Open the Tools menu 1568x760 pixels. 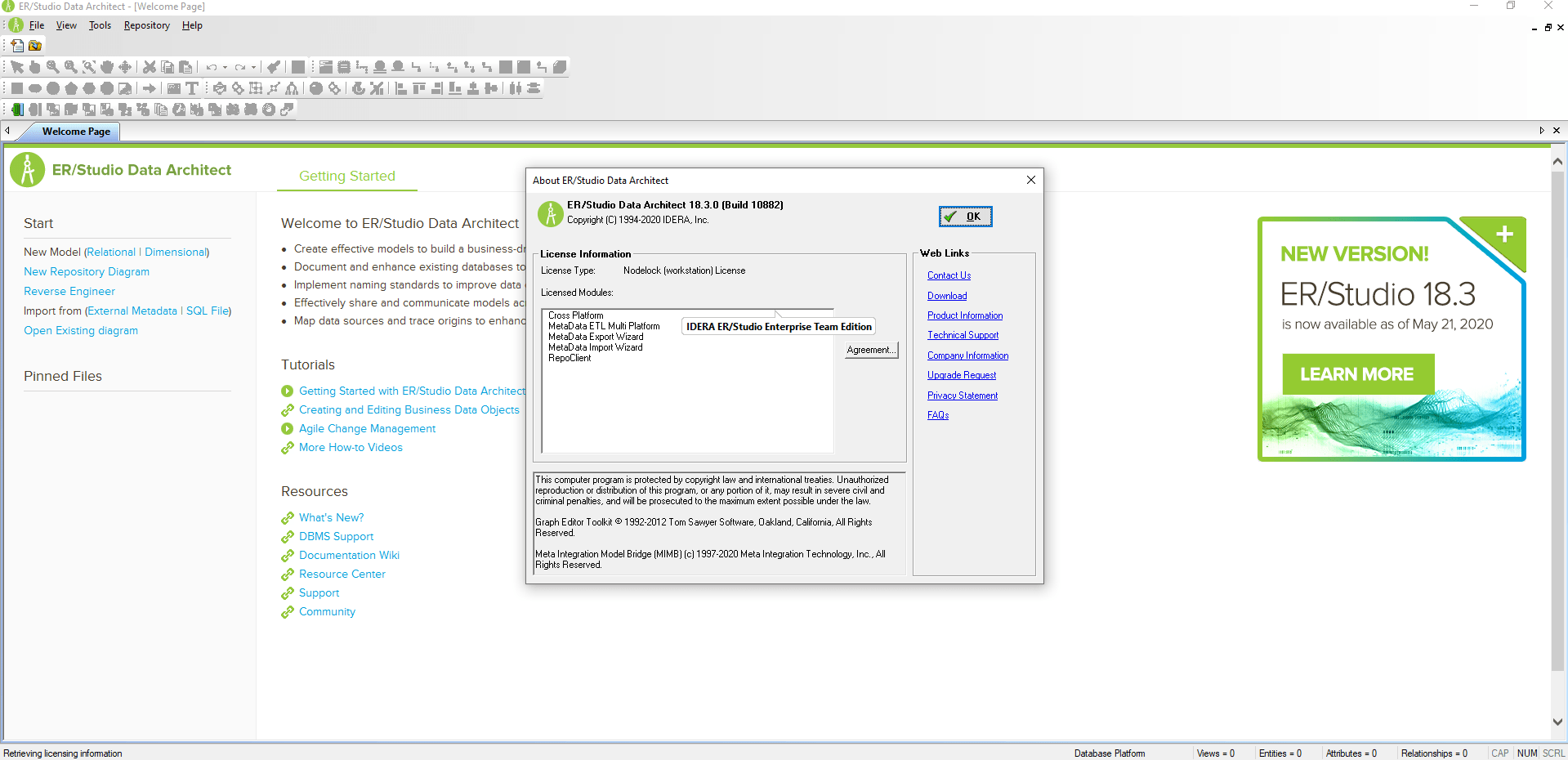click(x=100, y=25)
